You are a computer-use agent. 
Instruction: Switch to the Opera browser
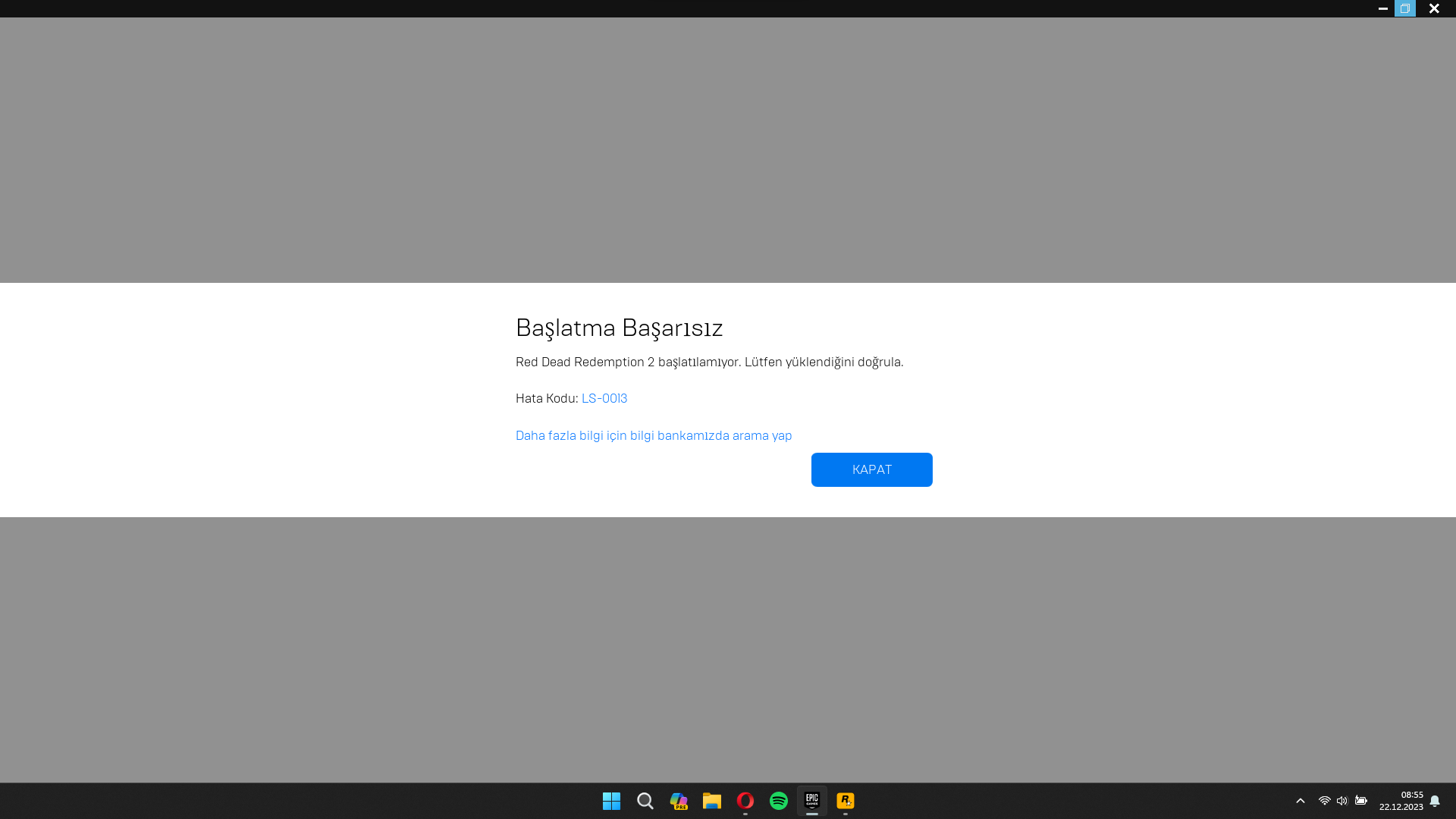coord(745,801)
